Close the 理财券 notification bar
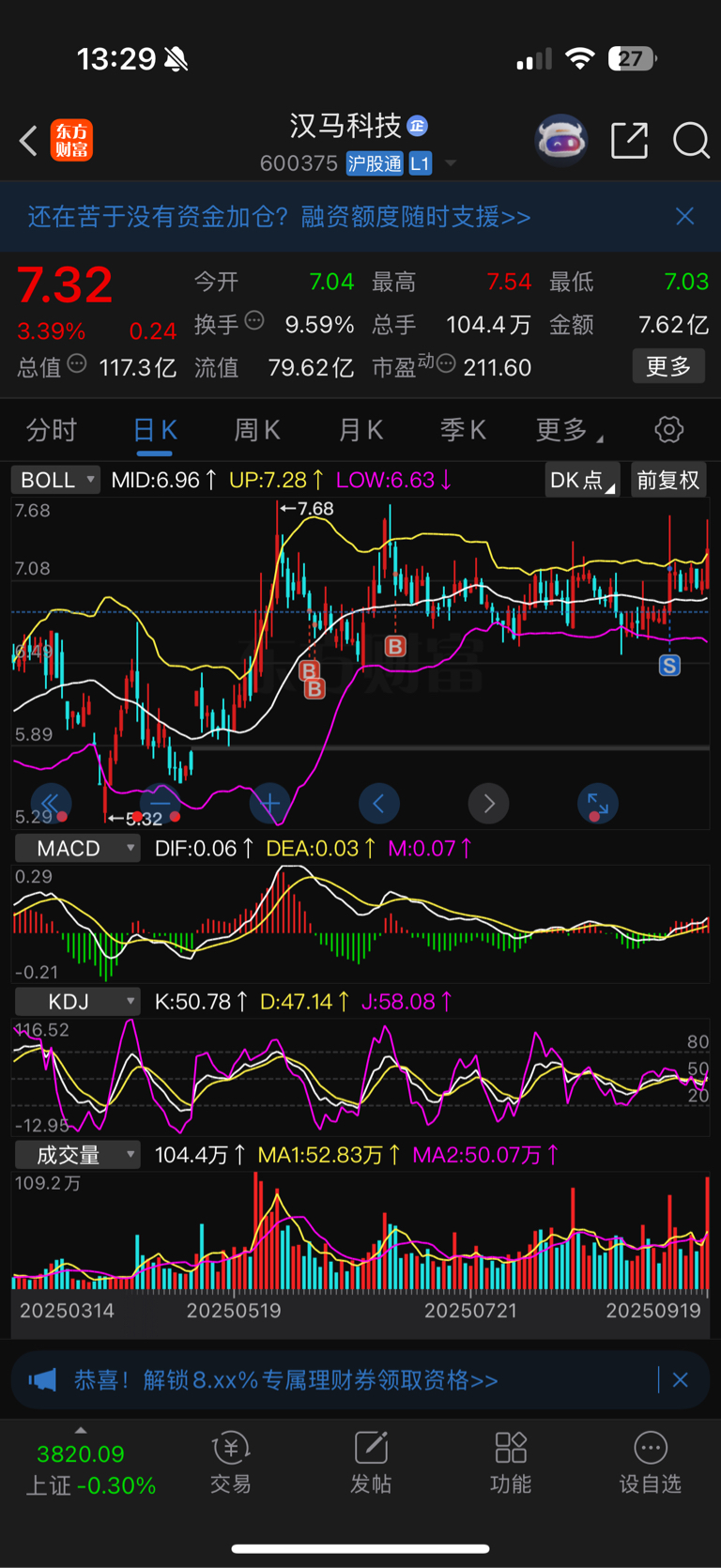Viewport: 721px width, 1568px height. pos(681,1380)
